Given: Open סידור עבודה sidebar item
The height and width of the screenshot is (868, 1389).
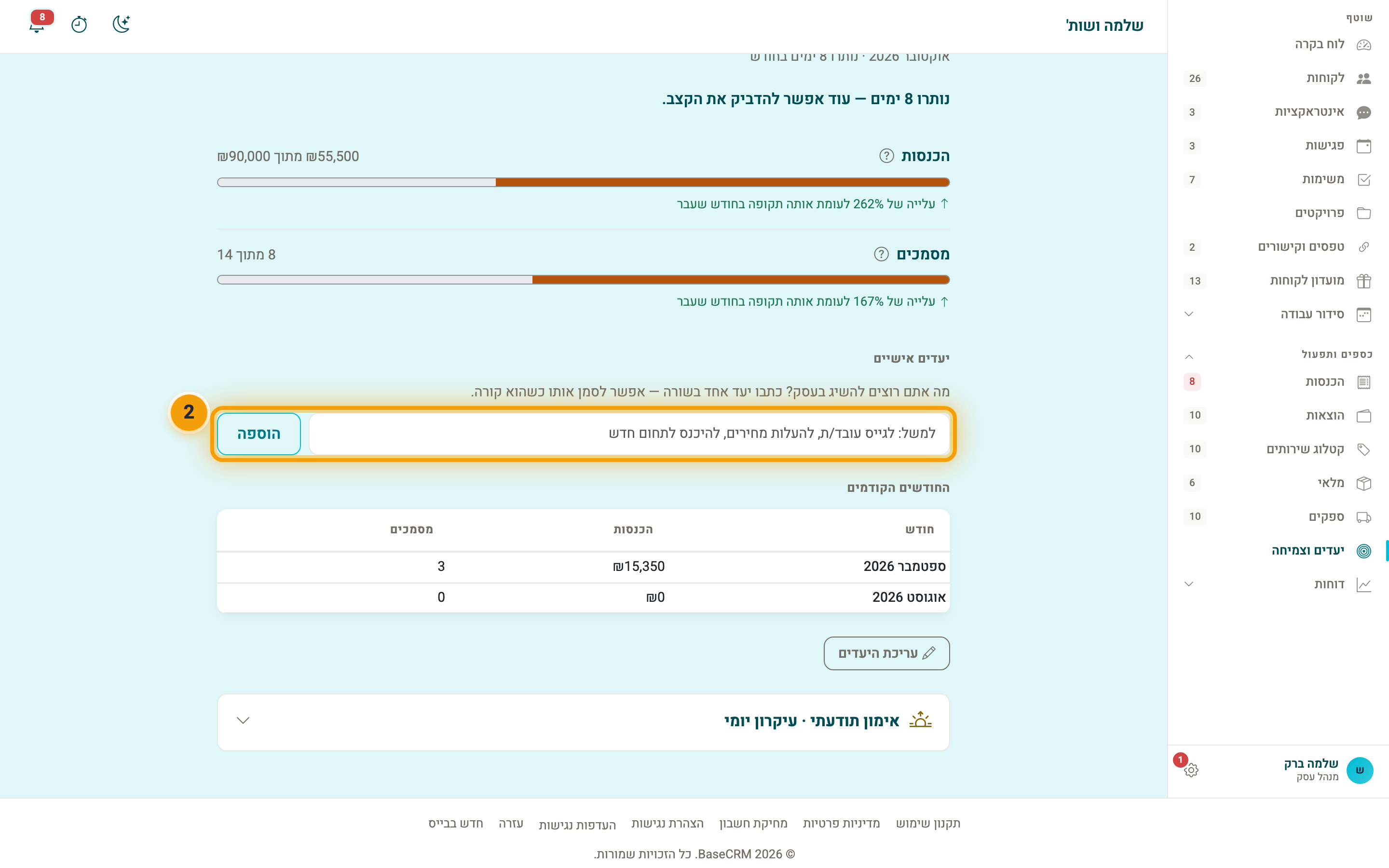Looking at the screenshot, I should (x=1278, y=314).
